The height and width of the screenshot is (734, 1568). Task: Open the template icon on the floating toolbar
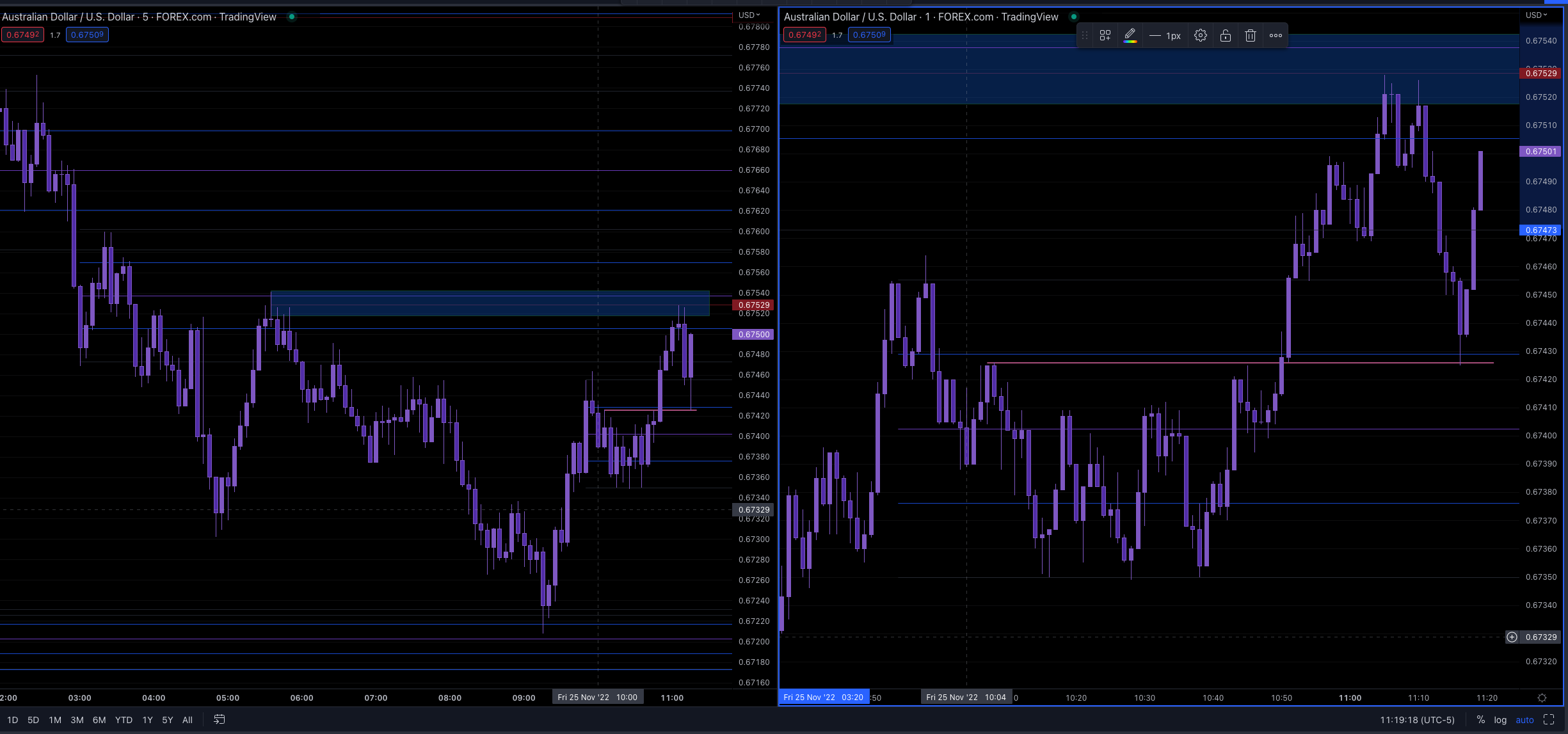pyautogui.click(x=1105, y=35)
